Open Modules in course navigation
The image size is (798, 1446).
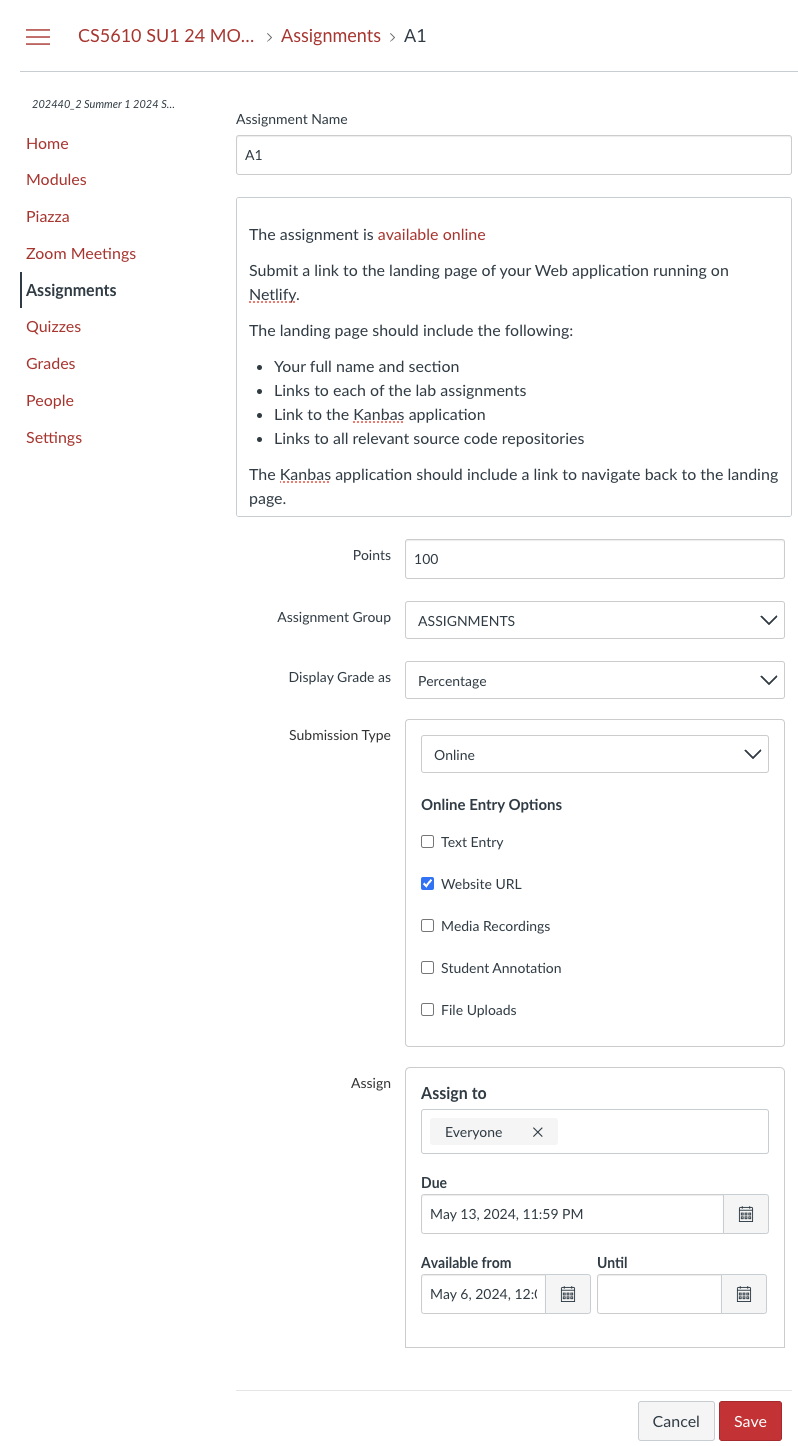tap(56, 179)
